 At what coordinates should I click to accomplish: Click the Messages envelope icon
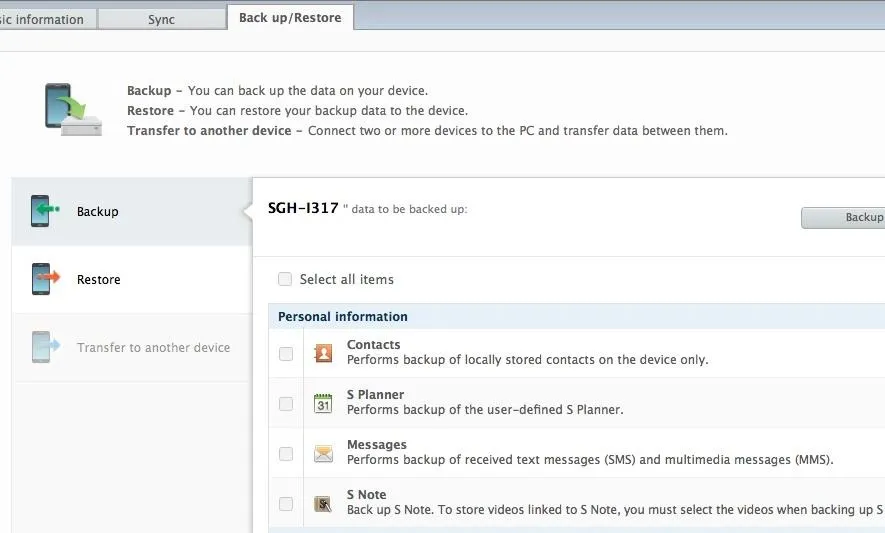point(323,453)
